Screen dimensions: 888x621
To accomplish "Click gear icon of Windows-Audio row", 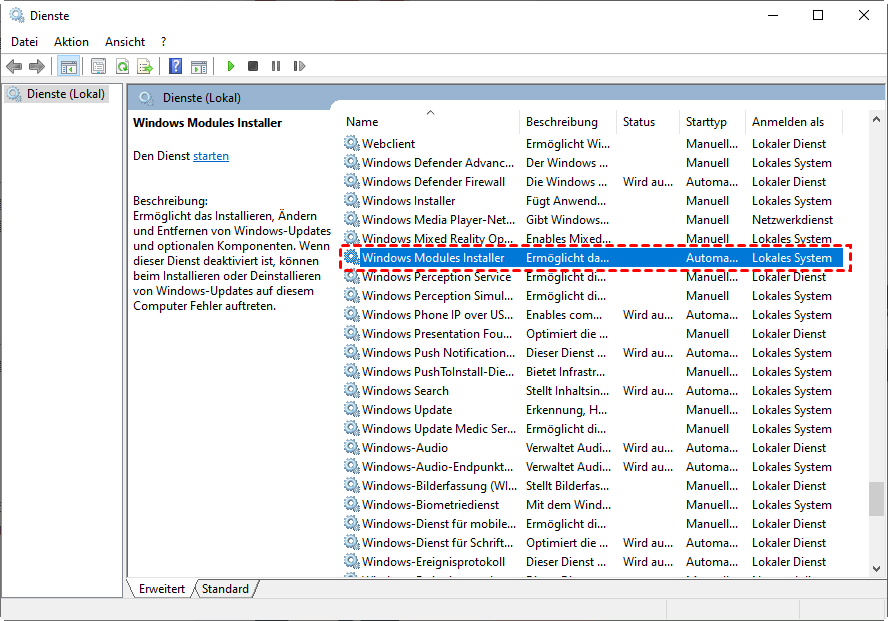I will tap(352, 447).
